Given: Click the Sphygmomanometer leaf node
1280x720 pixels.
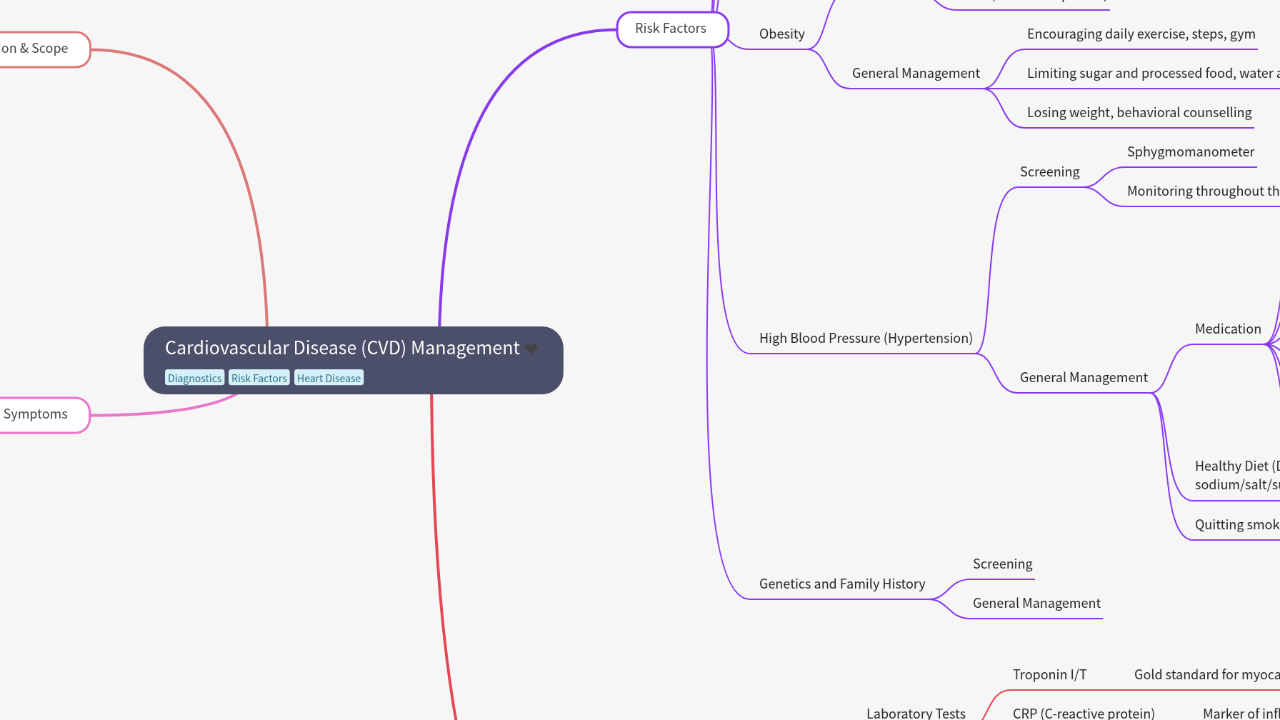Looking at the screenshot, I should pos(1190,152).
